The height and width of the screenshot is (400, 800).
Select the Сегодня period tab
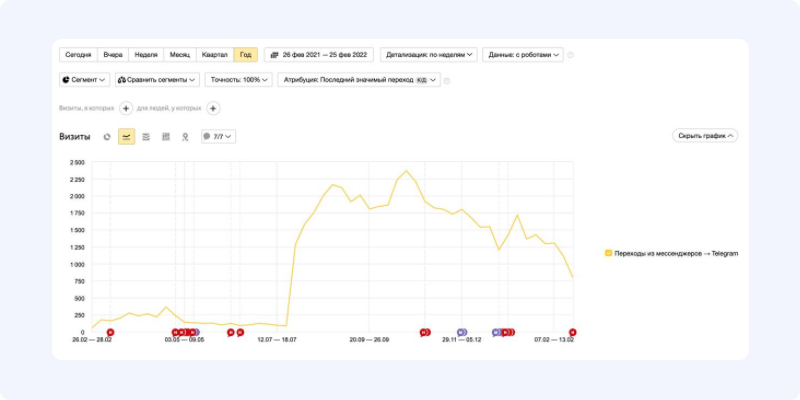pos(79,55)
